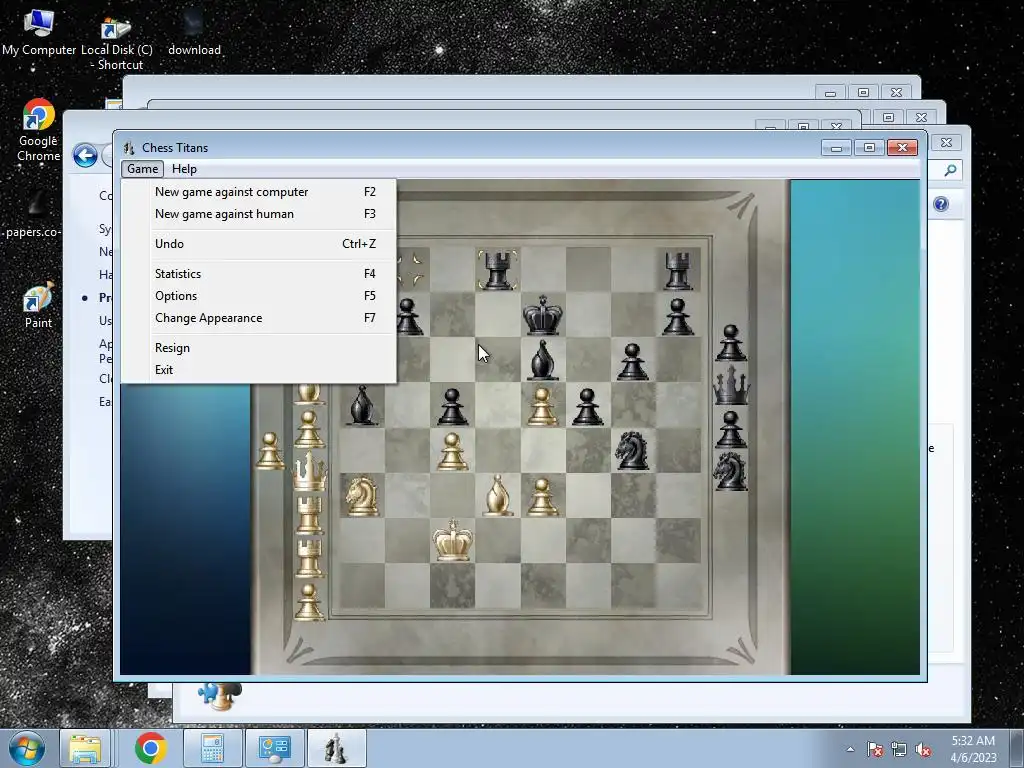
Task: Open the Paint desktop shortcut
Action: [x=39, y=306]
